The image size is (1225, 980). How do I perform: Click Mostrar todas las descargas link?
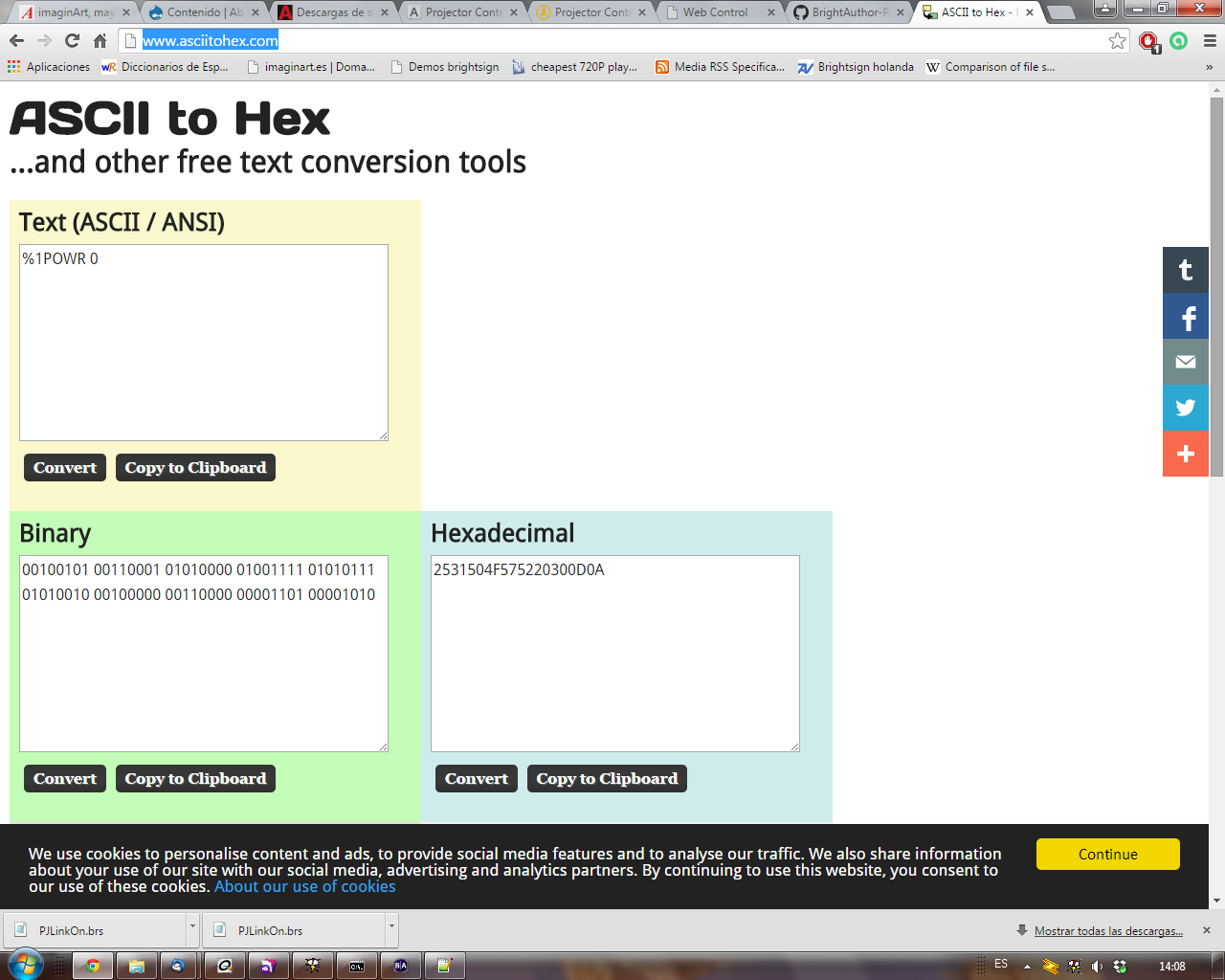point(1108,930)
